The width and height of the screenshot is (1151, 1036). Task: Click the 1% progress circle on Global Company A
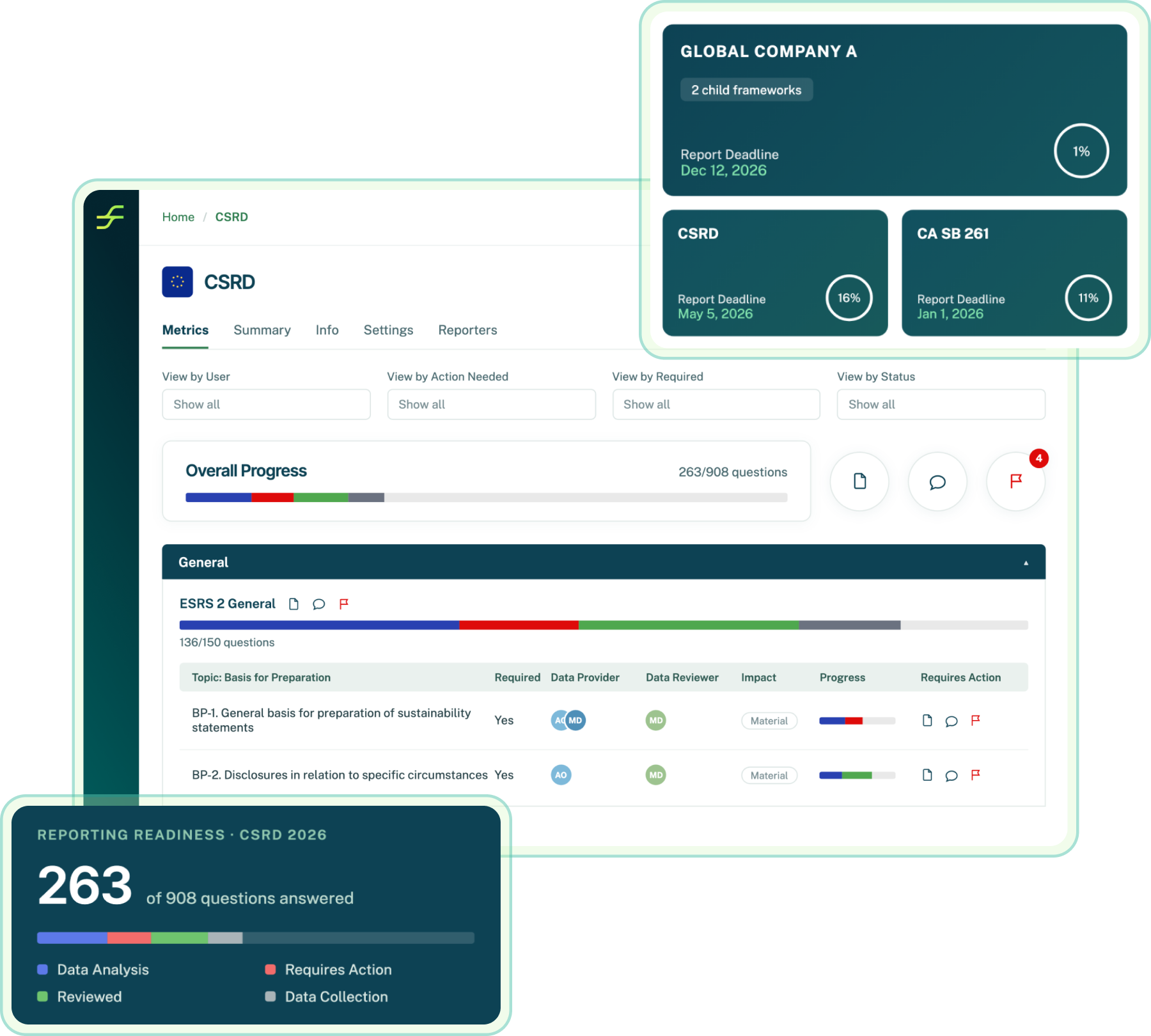[1081, 151]
